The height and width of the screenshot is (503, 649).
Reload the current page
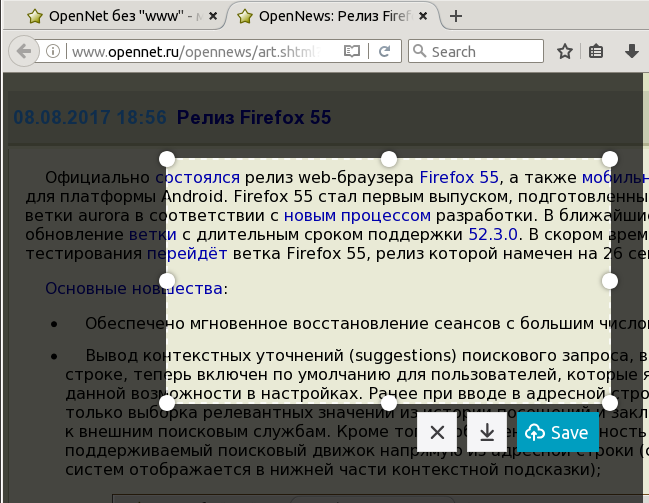[383, 52]
